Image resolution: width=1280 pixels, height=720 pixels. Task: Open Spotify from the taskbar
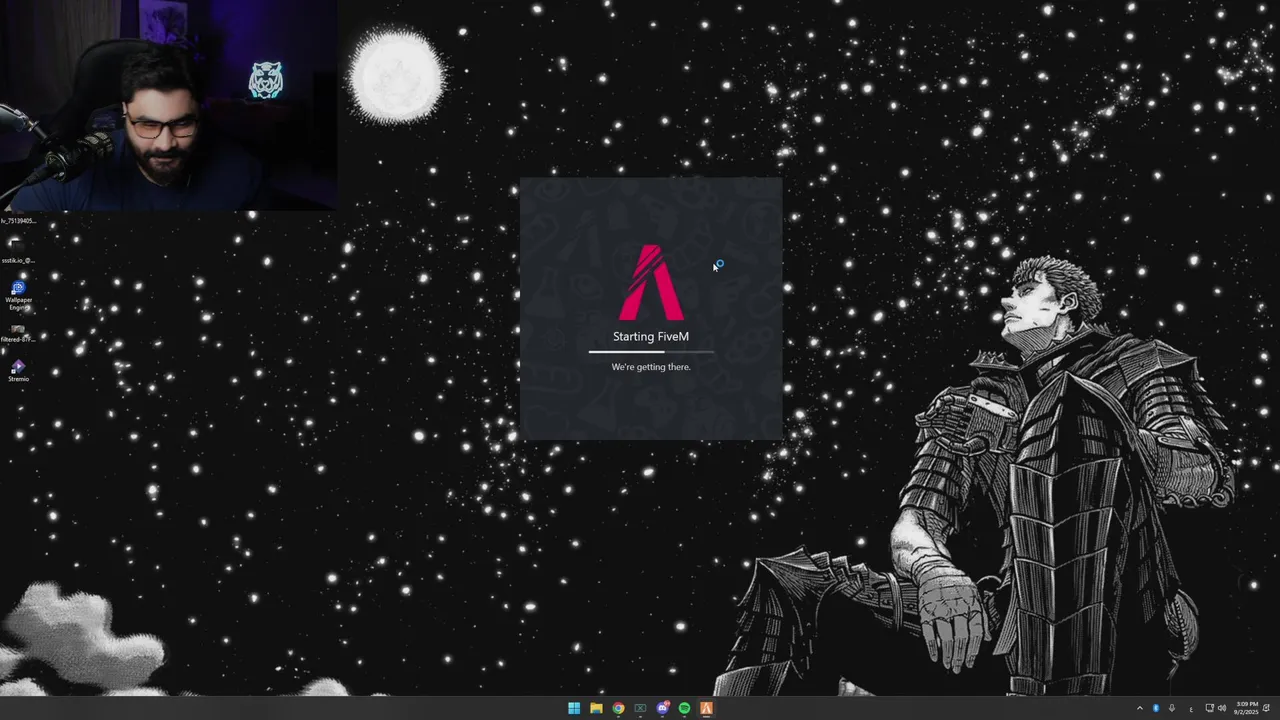[x=684, y=708]
